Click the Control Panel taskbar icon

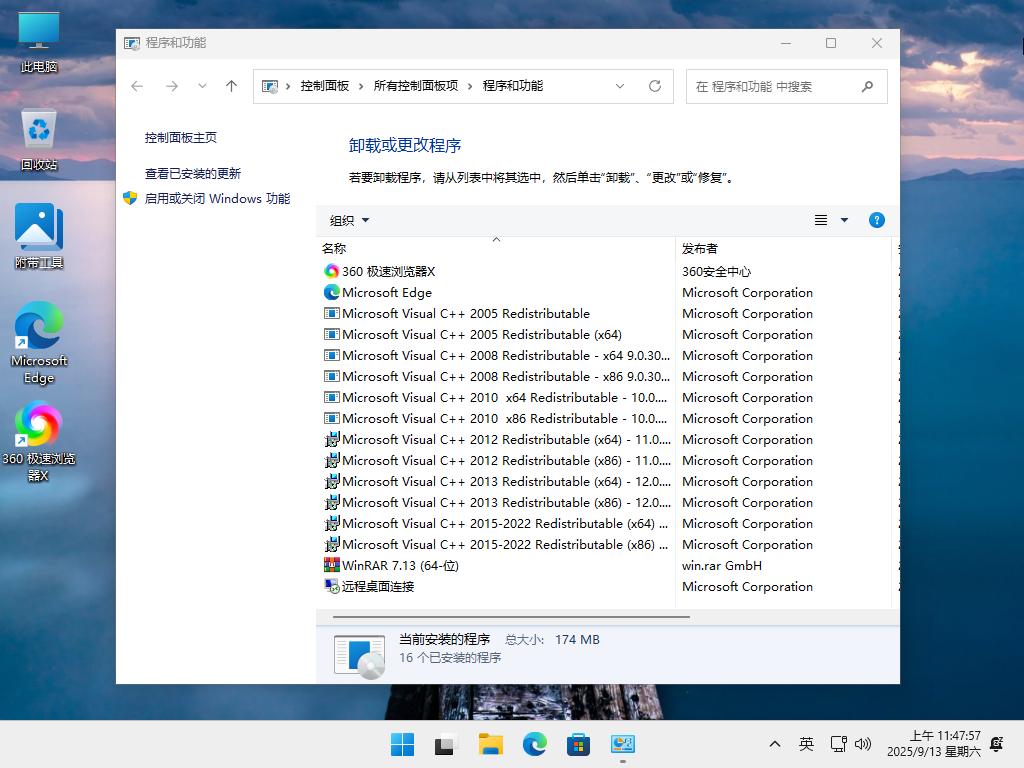click(623, 744)
